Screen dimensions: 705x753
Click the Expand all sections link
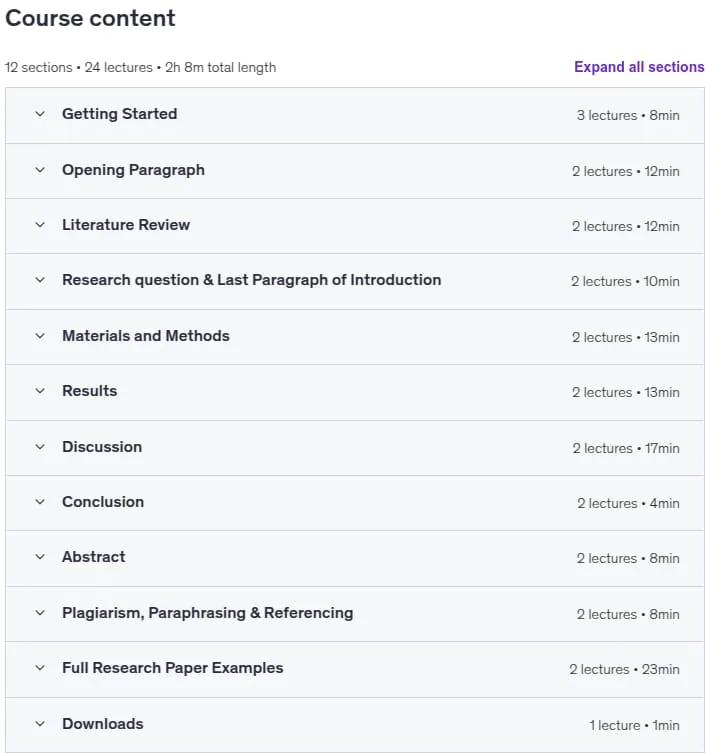(639, 67)
